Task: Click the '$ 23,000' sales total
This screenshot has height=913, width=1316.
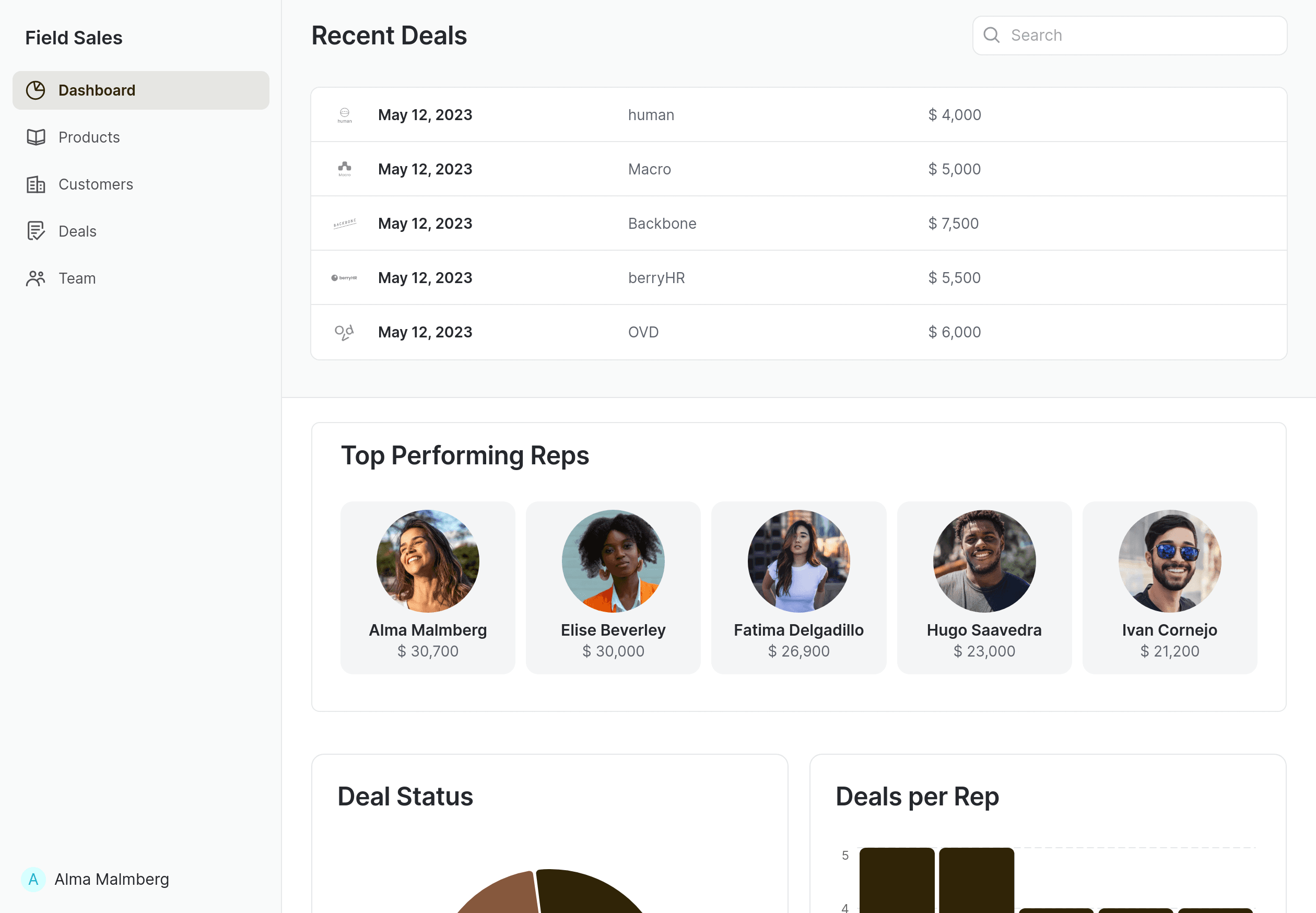Action: [984, 651]
